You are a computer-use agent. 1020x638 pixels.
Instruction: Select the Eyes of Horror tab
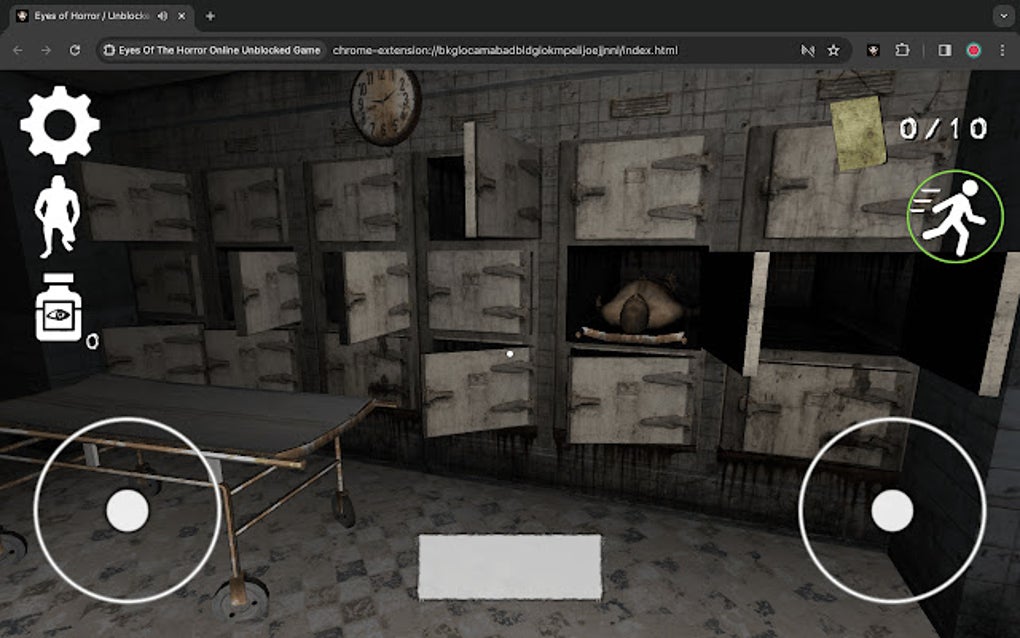(x=101, y=16)
